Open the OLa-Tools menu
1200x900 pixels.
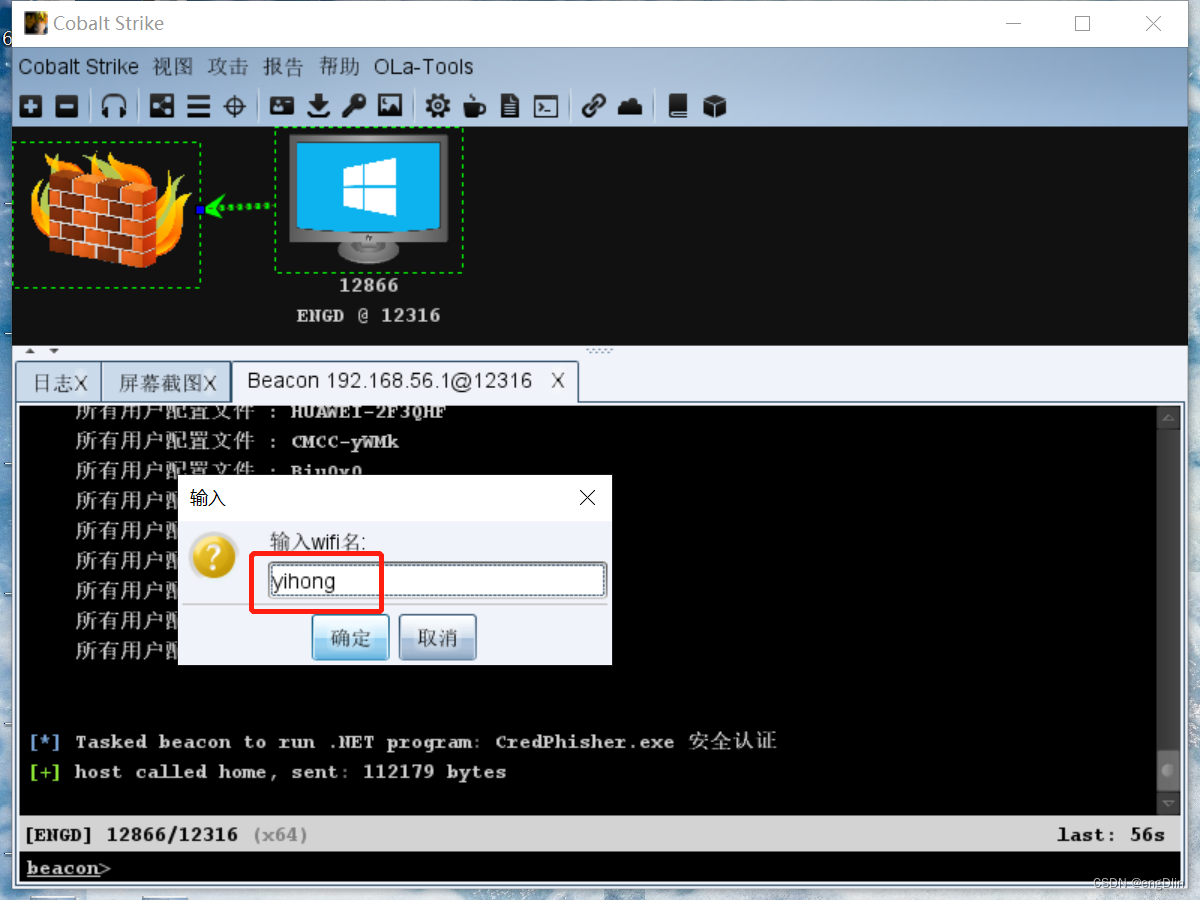click(x=423, y=67)
